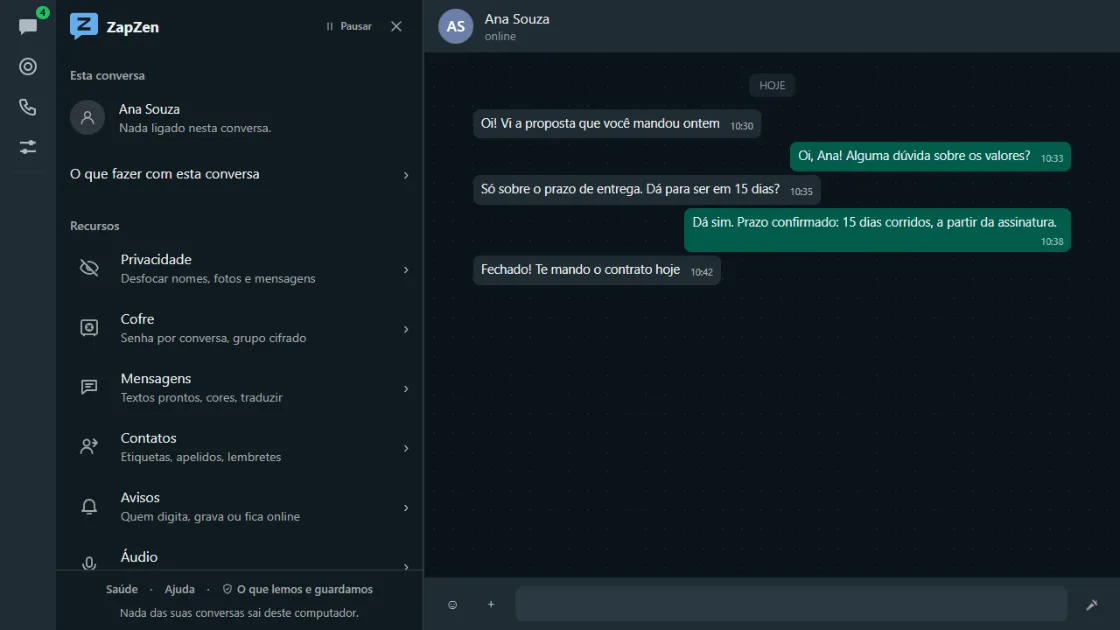Image resolution: width=1120 pixels, height=630 pixels.
Task: Click the 'online' status under Ana Souza
Action: pyautogui.click(x=500, y=36)
